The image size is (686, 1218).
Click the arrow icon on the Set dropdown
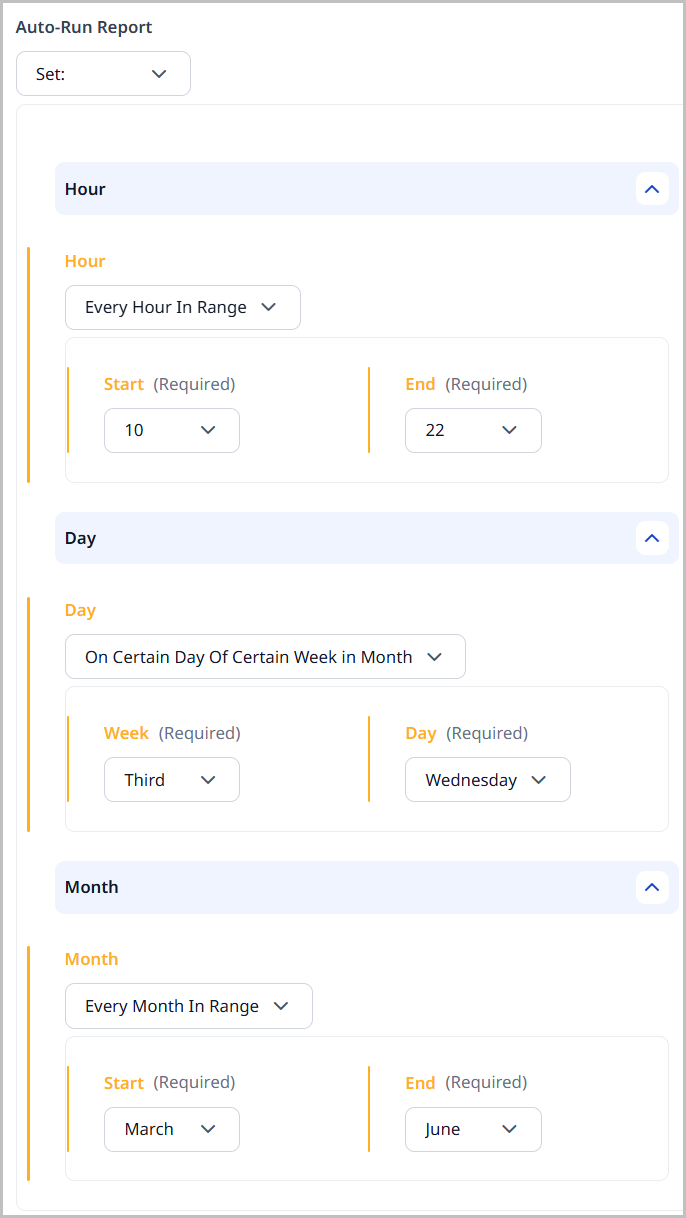click(x=158, y=73)
